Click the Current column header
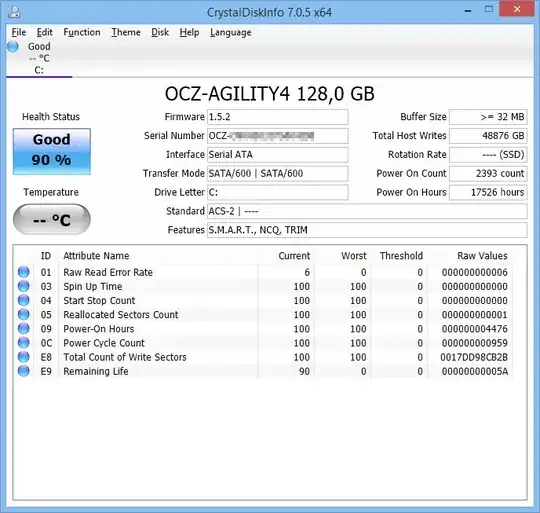This screenshot has height=513, width=540. click(x=294, y=256)
